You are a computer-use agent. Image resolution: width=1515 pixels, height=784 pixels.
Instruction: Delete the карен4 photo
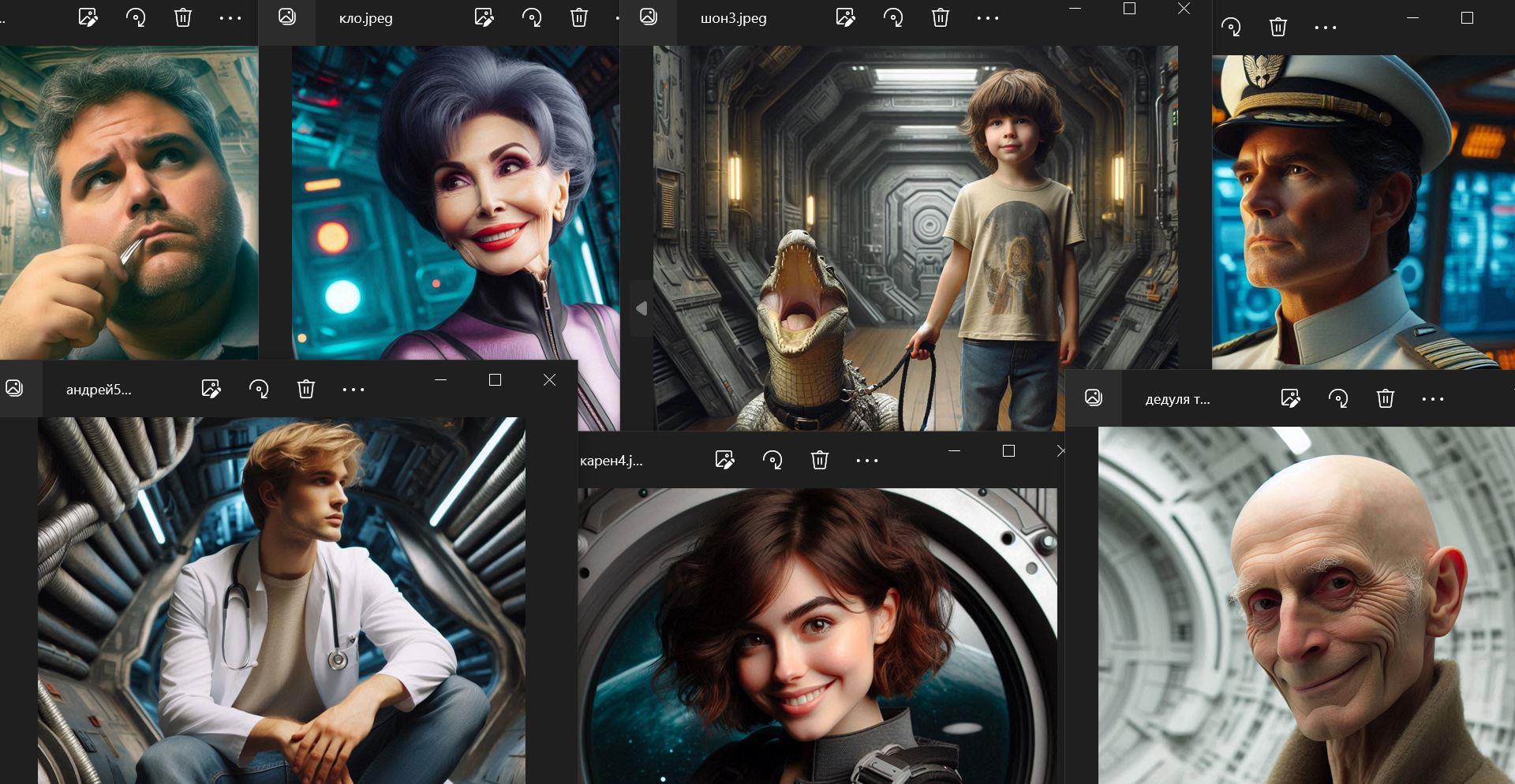tap(820, 460)
